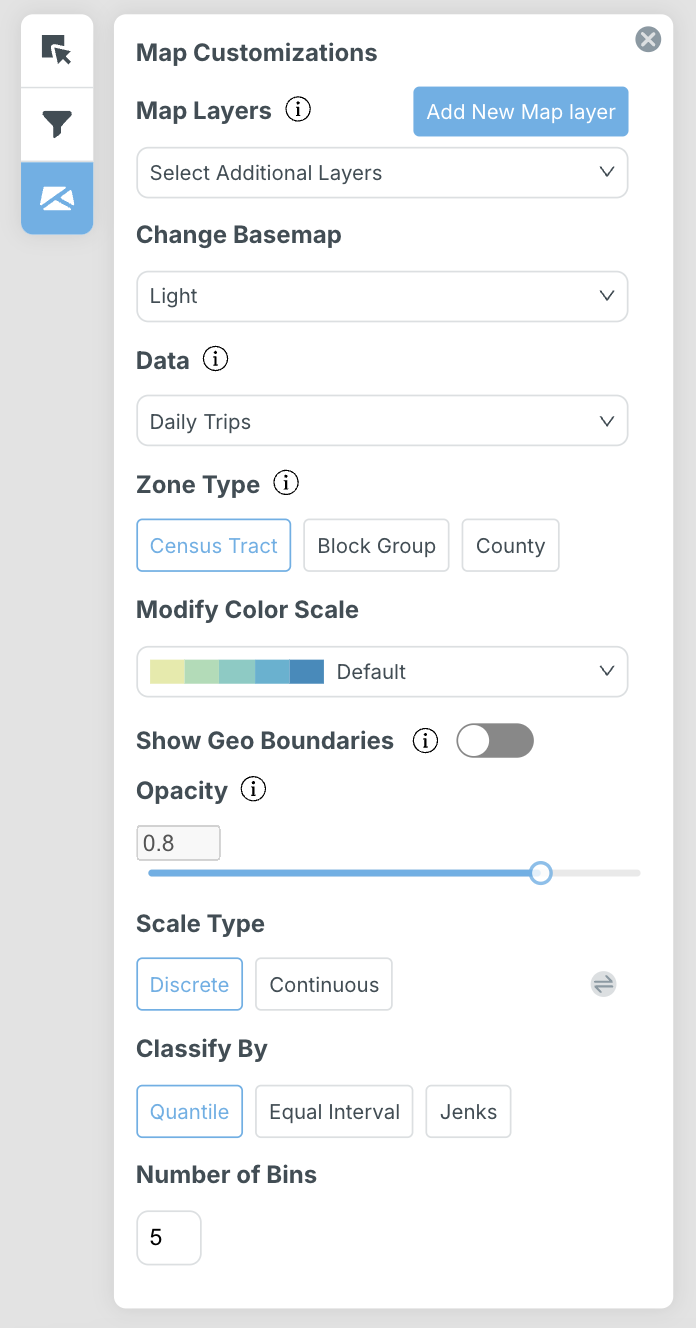Switch scale type to Continuous
The height and width of the screenshot is (1328, 696).
pyautogui.click(x=324, y=985)
